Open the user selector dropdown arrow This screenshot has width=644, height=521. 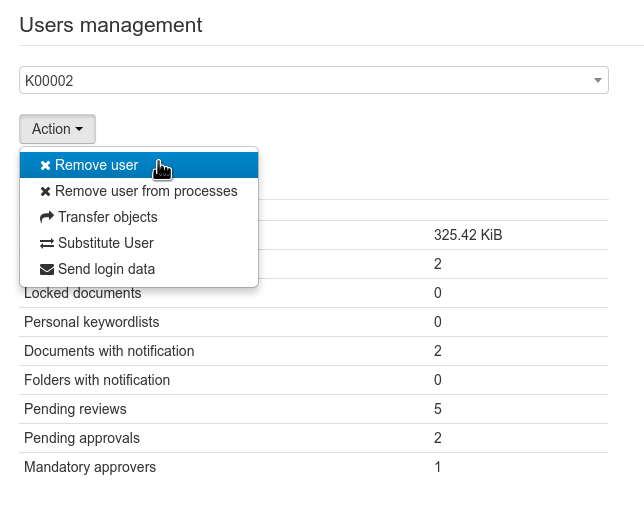[x=597, y=81]
